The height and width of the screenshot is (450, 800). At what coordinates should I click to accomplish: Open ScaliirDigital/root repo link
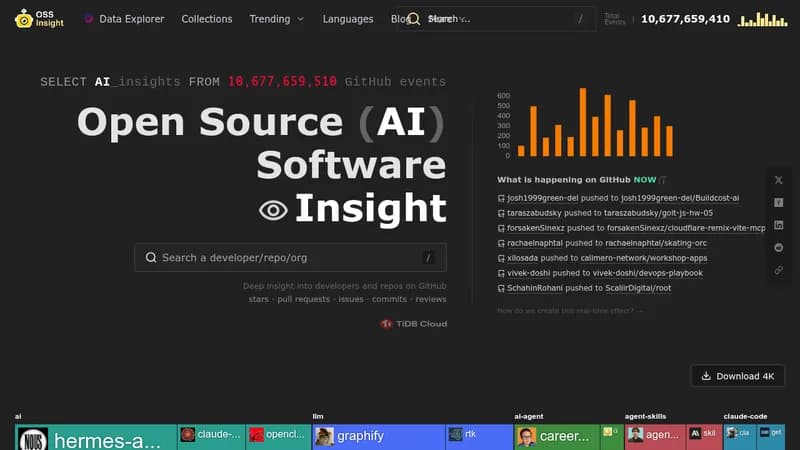pyautogui.click(x=638, y=288)
